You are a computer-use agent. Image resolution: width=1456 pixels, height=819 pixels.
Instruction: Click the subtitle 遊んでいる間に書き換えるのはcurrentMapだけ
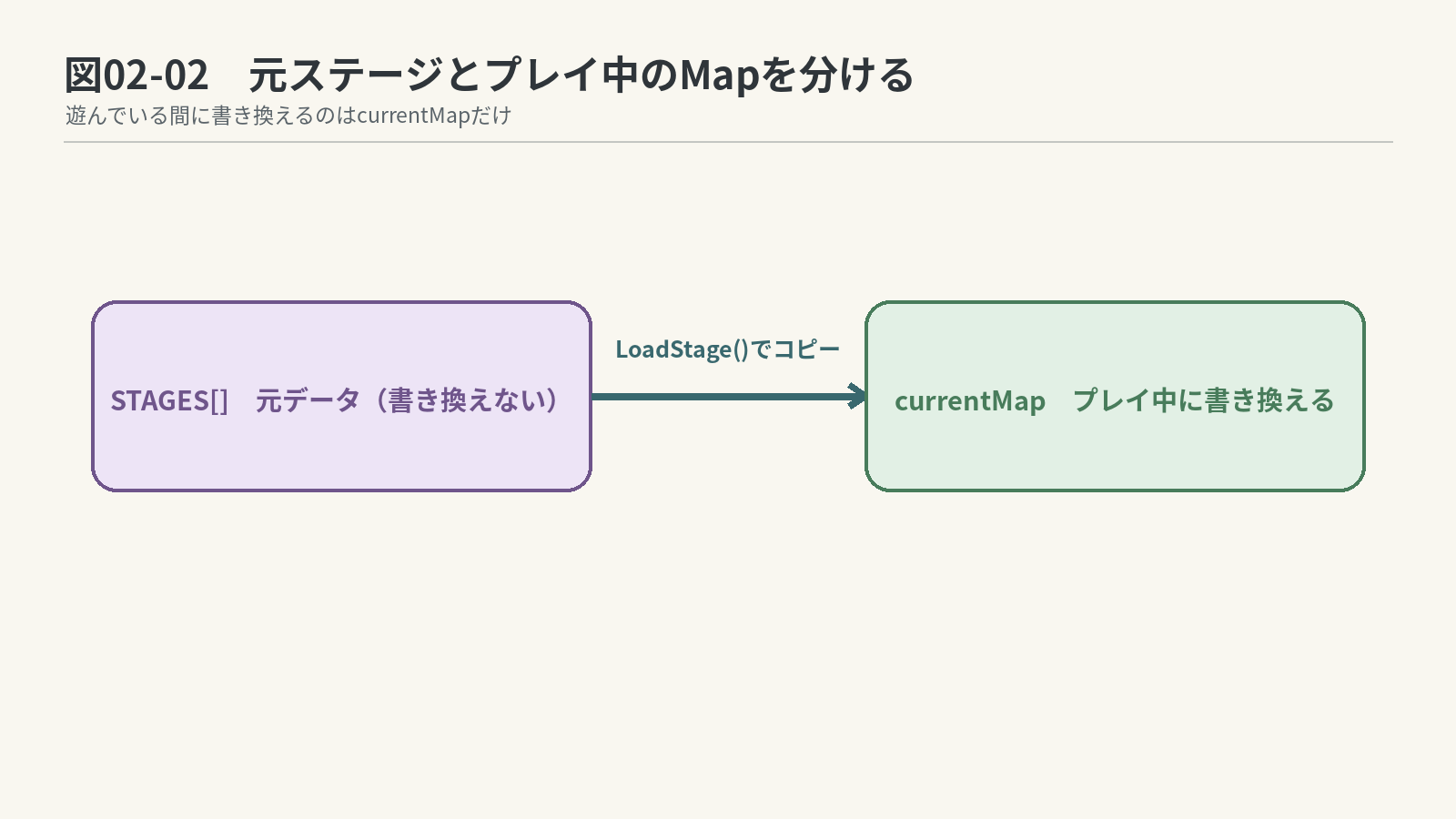click(x=288, y=116)
